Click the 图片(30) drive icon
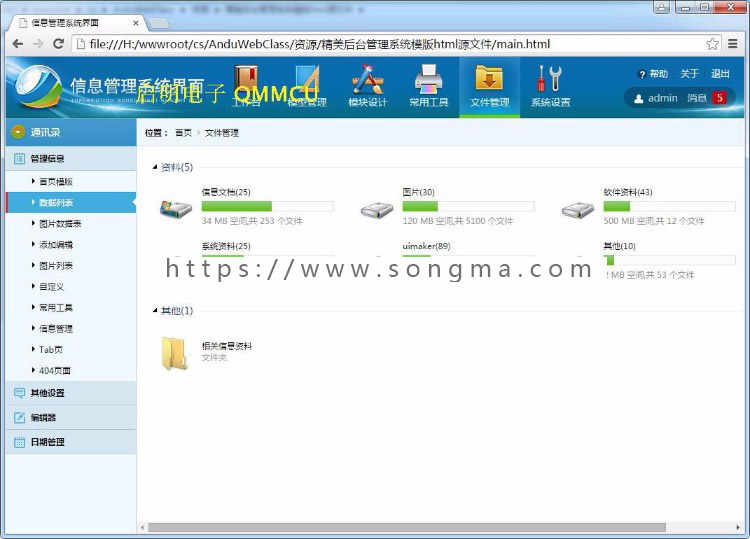The image size is (750, 539). click(x=377, y=209)
